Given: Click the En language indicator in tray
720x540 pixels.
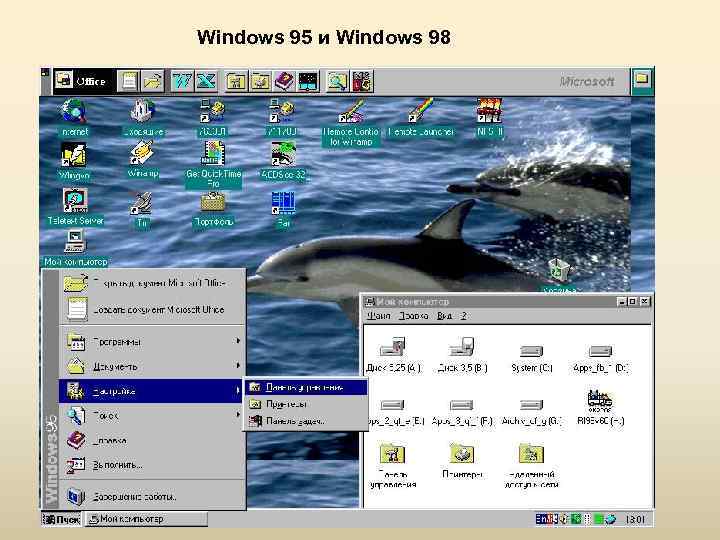Looking at the screenshot, I should (x=540, y=519).
